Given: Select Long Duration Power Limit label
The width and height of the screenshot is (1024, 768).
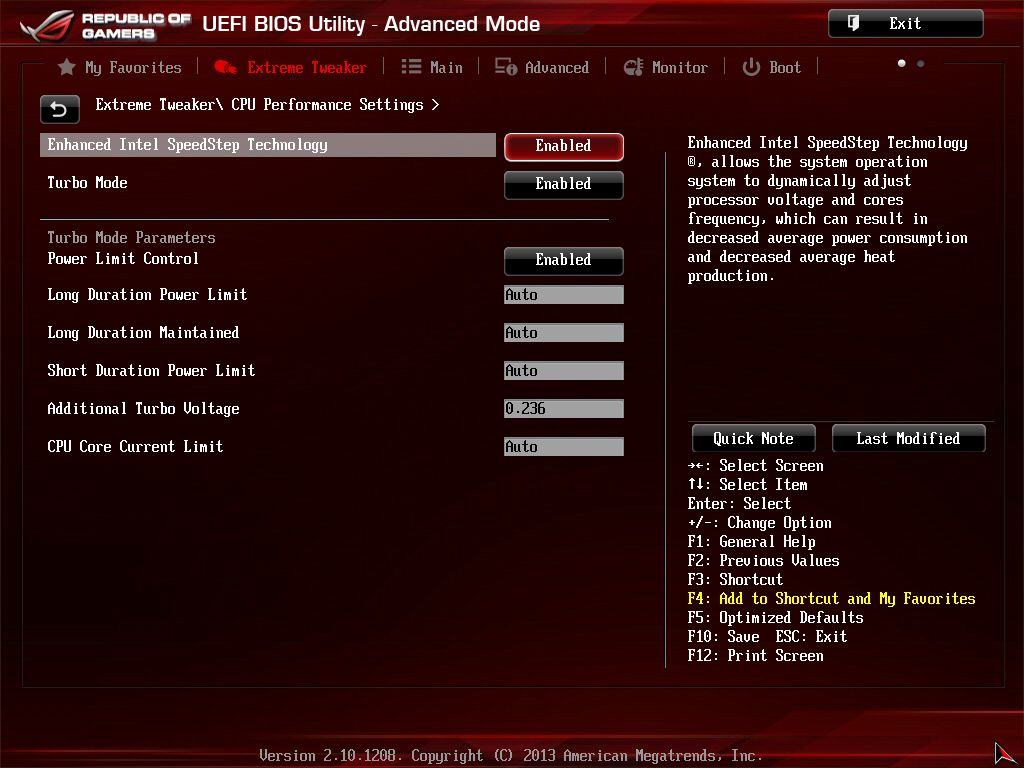Looking at the screenshot, I should coord(147,295).
